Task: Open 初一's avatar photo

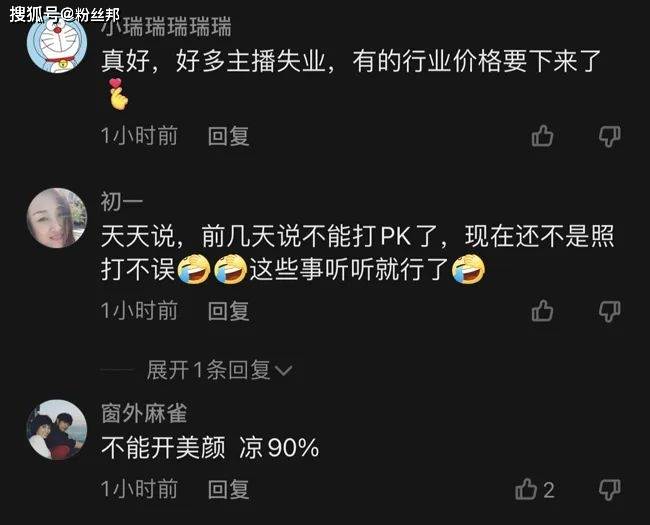Action: [57, 218]
